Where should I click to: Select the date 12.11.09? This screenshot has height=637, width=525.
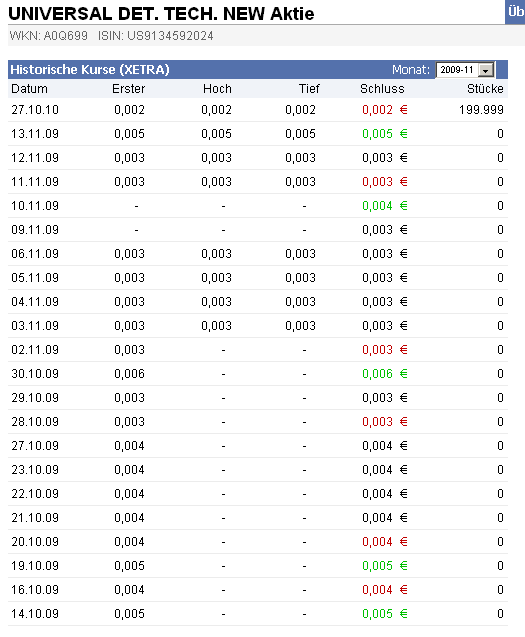(x=35, y=158)
